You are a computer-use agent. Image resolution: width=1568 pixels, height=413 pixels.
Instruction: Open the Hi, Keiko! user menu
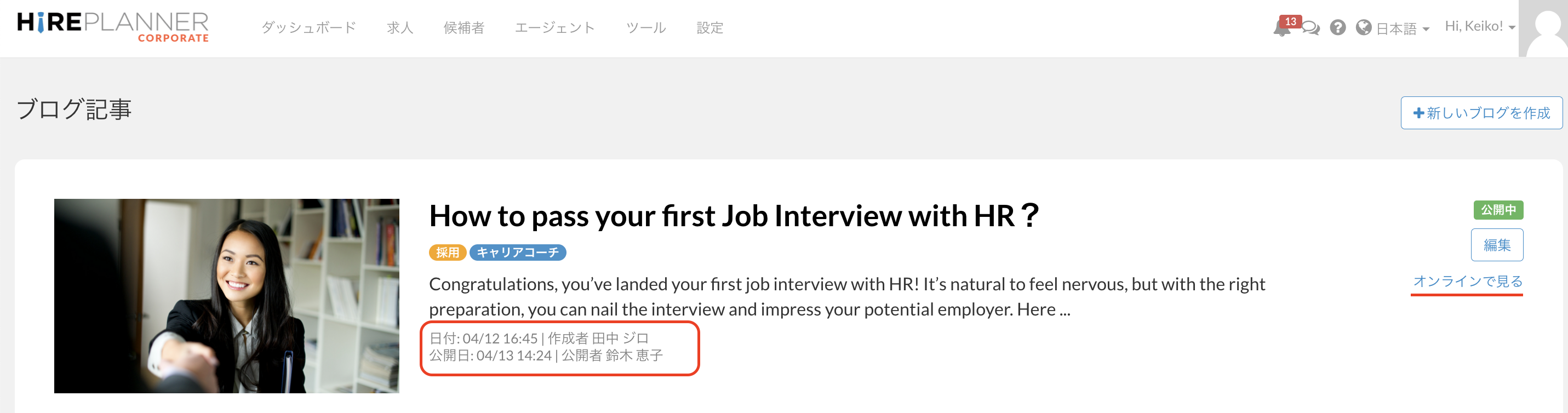click(x=1479, y=26)
